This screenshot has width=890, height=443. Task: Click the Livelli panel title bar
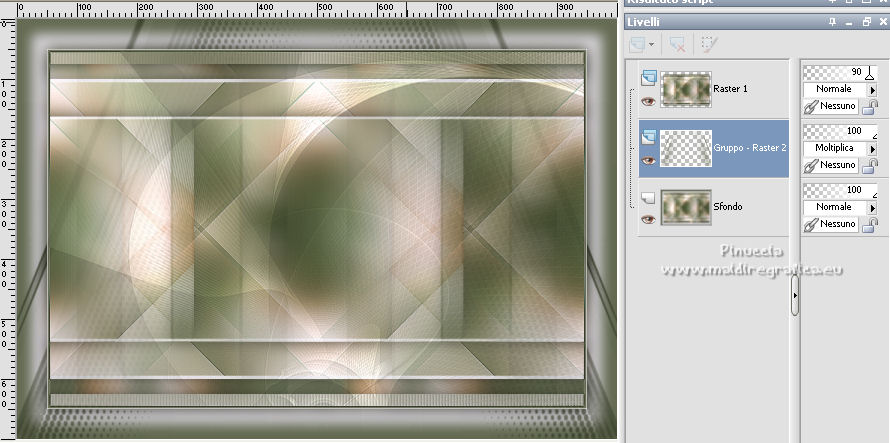coord(757,22)
